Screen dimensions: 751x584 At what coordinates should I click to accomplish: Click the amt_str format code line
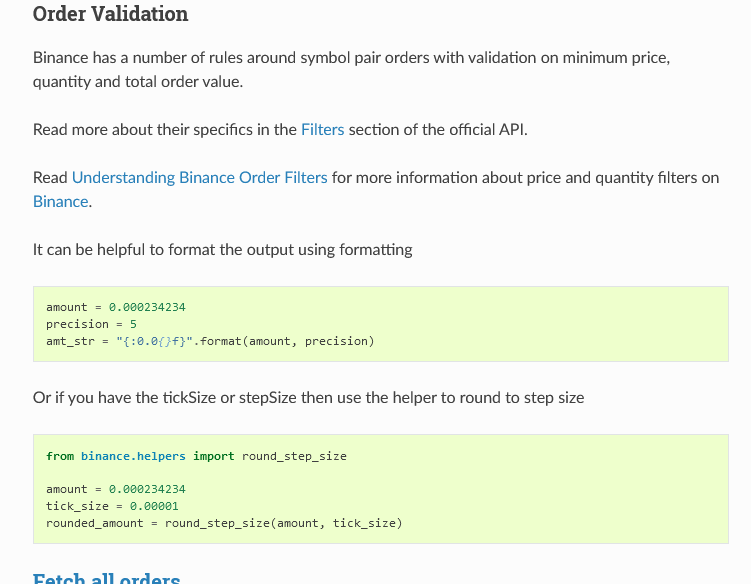[210, 341]
